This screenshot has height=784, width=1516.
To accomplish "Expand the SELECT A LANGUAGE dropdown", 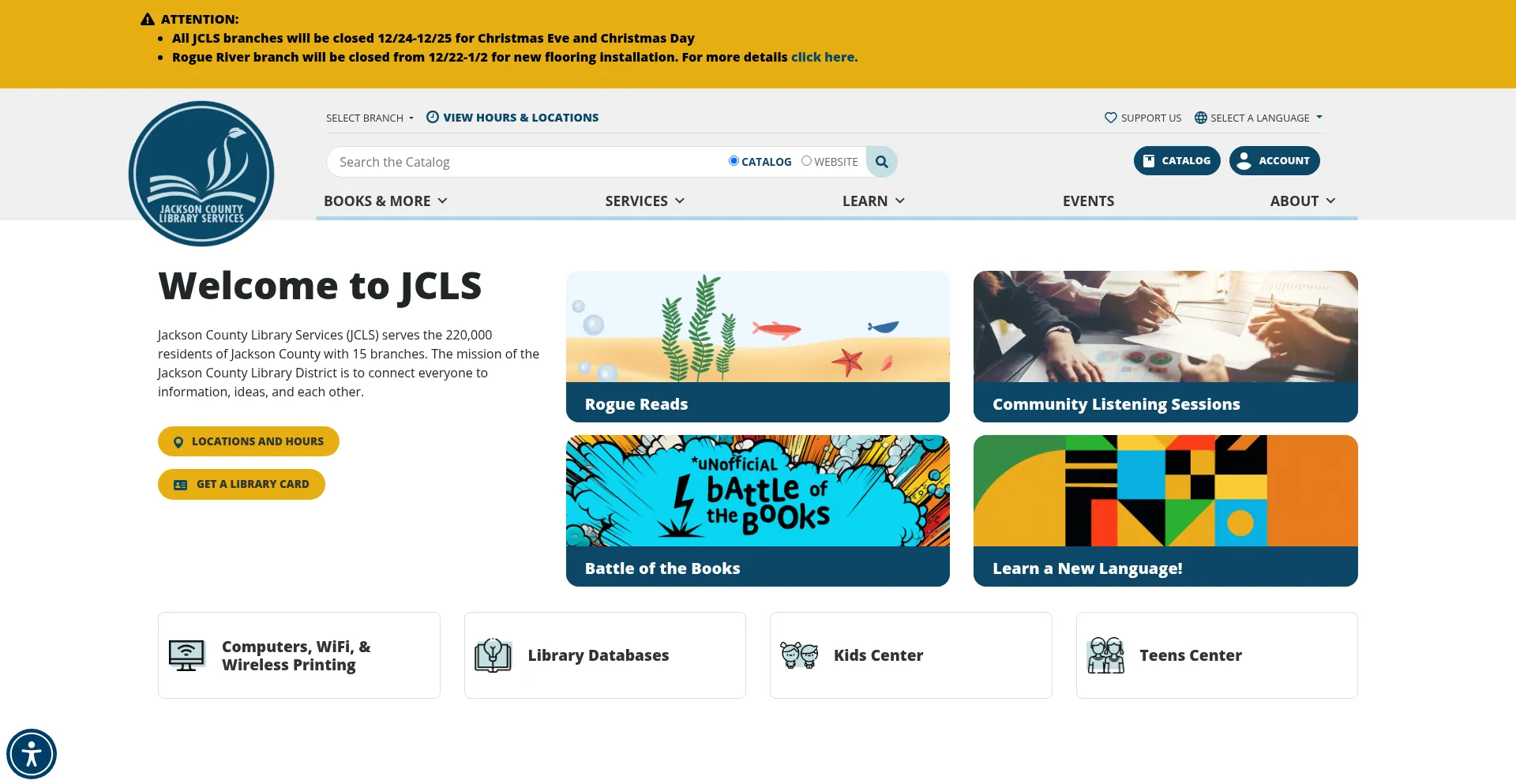I will (x=1259, y=117).
